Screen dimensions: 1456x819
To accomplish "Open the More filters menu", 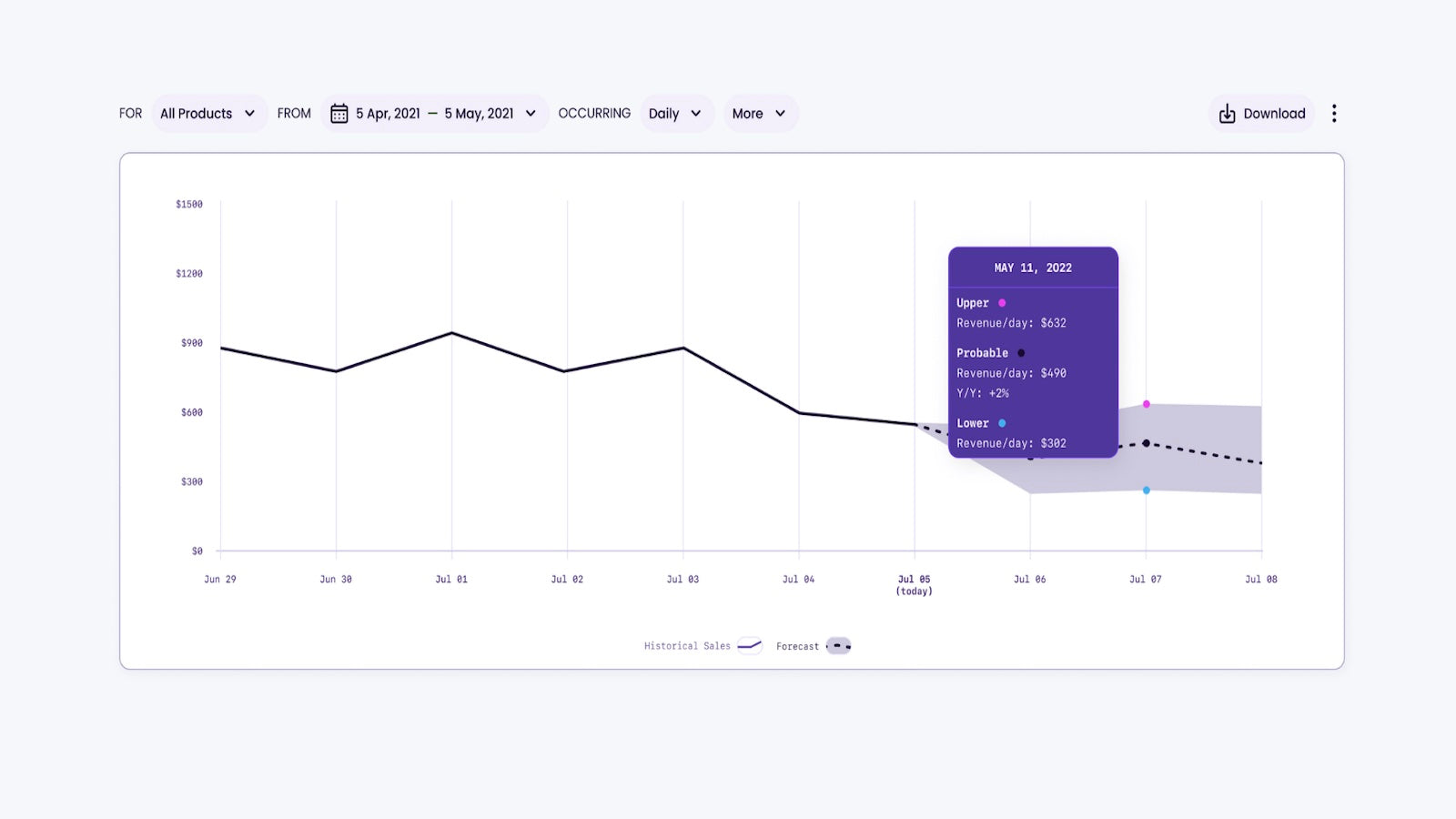I will (x=759, y=114).
